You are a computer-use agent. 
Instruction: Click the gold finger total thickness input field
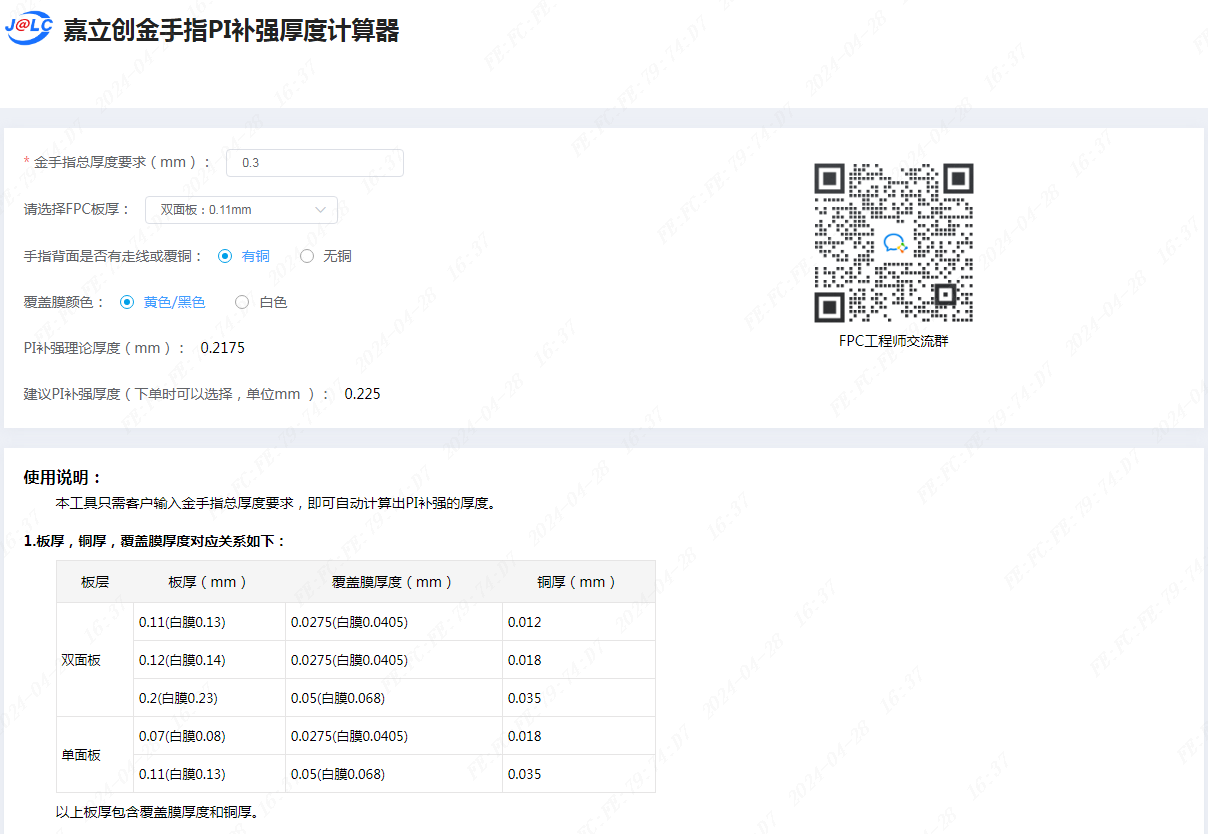(315, 162)
